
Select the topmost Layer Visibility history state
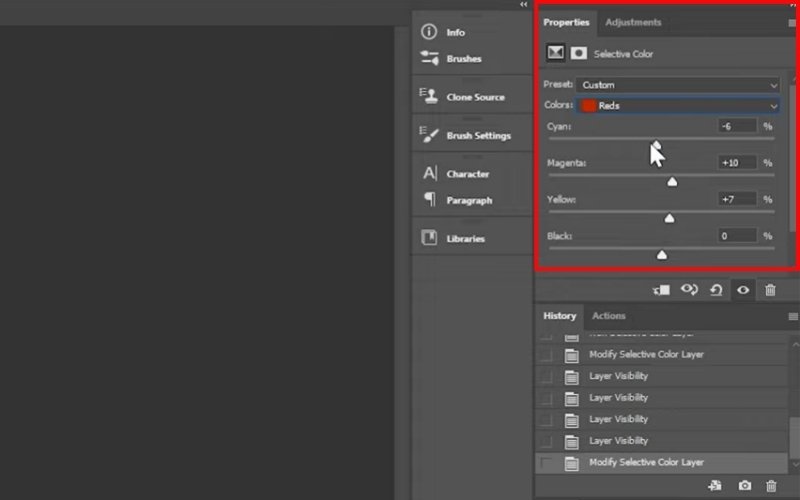click(618, 376)
